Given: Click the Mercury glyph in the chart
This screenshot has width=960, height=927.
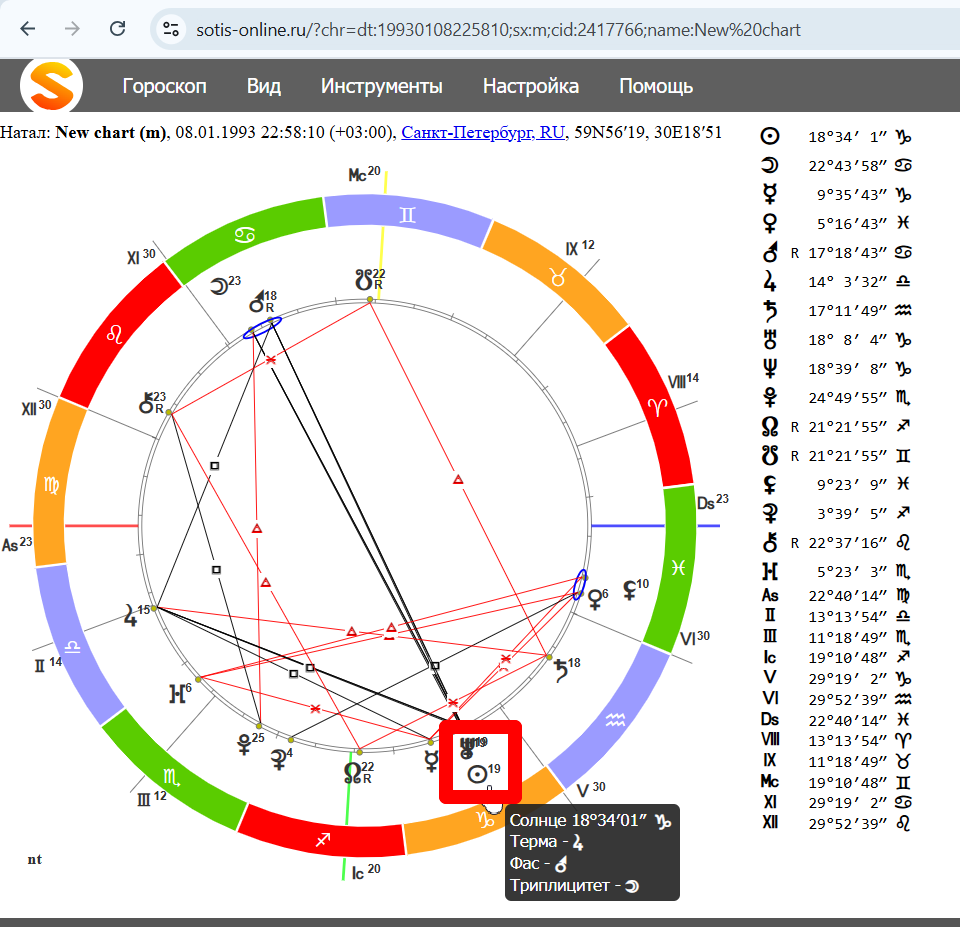Looking at the screenshot, I should pos(432,760).
